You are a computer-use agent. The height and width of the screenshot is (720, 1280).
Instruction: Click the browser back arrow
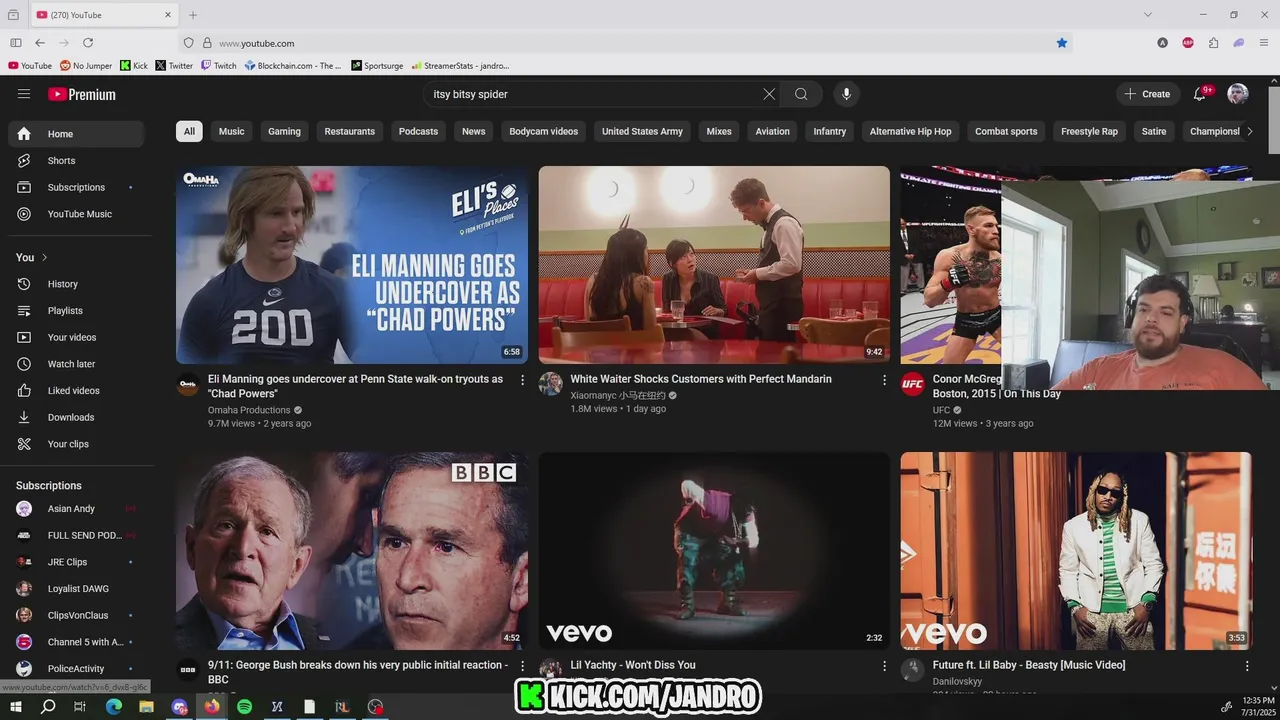(40, 43)
